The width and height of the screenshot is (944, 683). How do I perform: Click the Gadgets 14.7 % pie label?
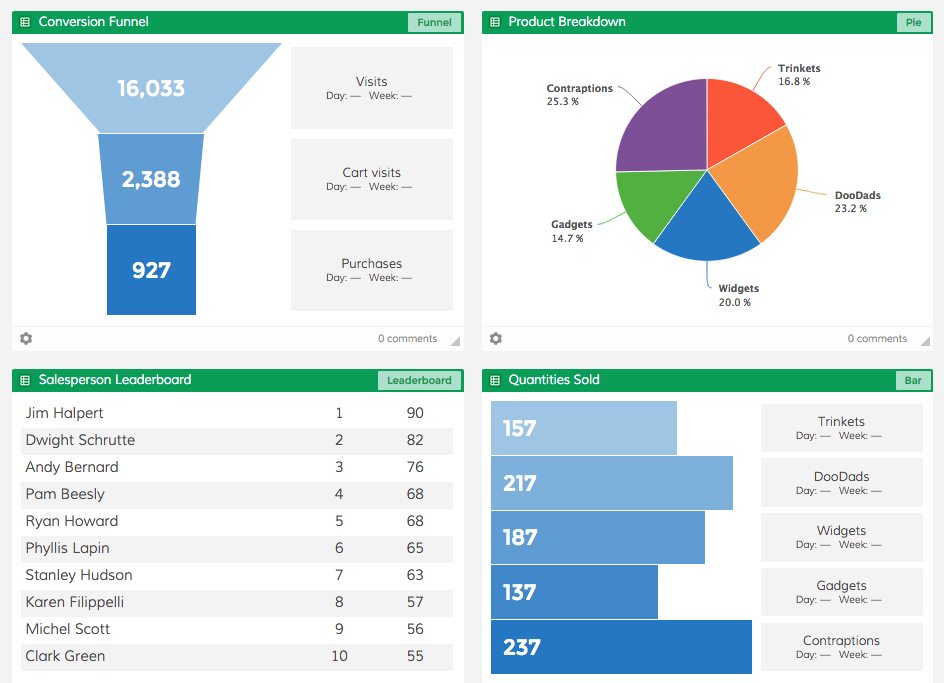(571, 231)
